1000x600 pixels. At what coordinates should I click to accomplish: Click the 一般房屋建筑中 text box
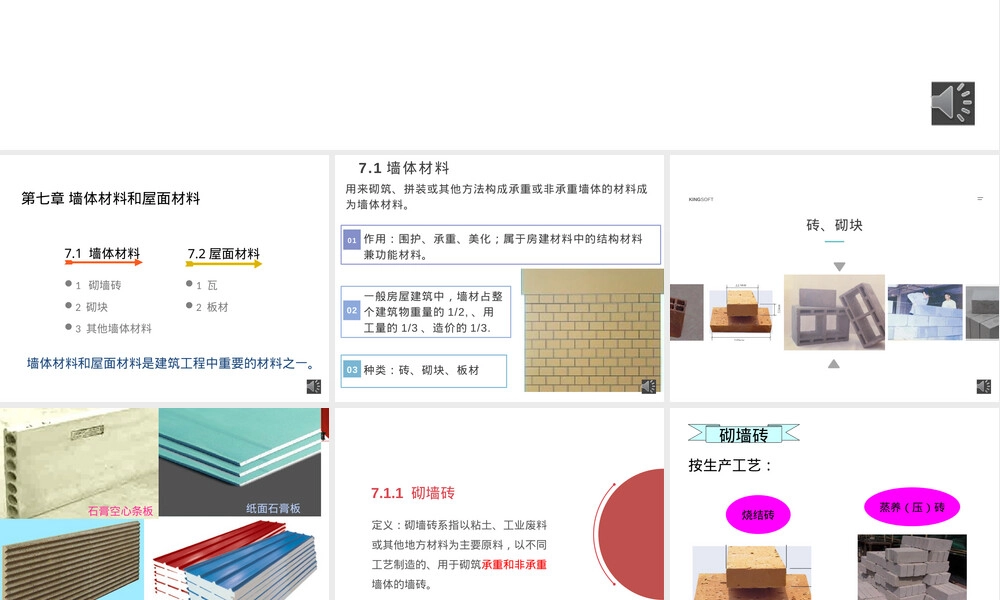pos(426,312)
